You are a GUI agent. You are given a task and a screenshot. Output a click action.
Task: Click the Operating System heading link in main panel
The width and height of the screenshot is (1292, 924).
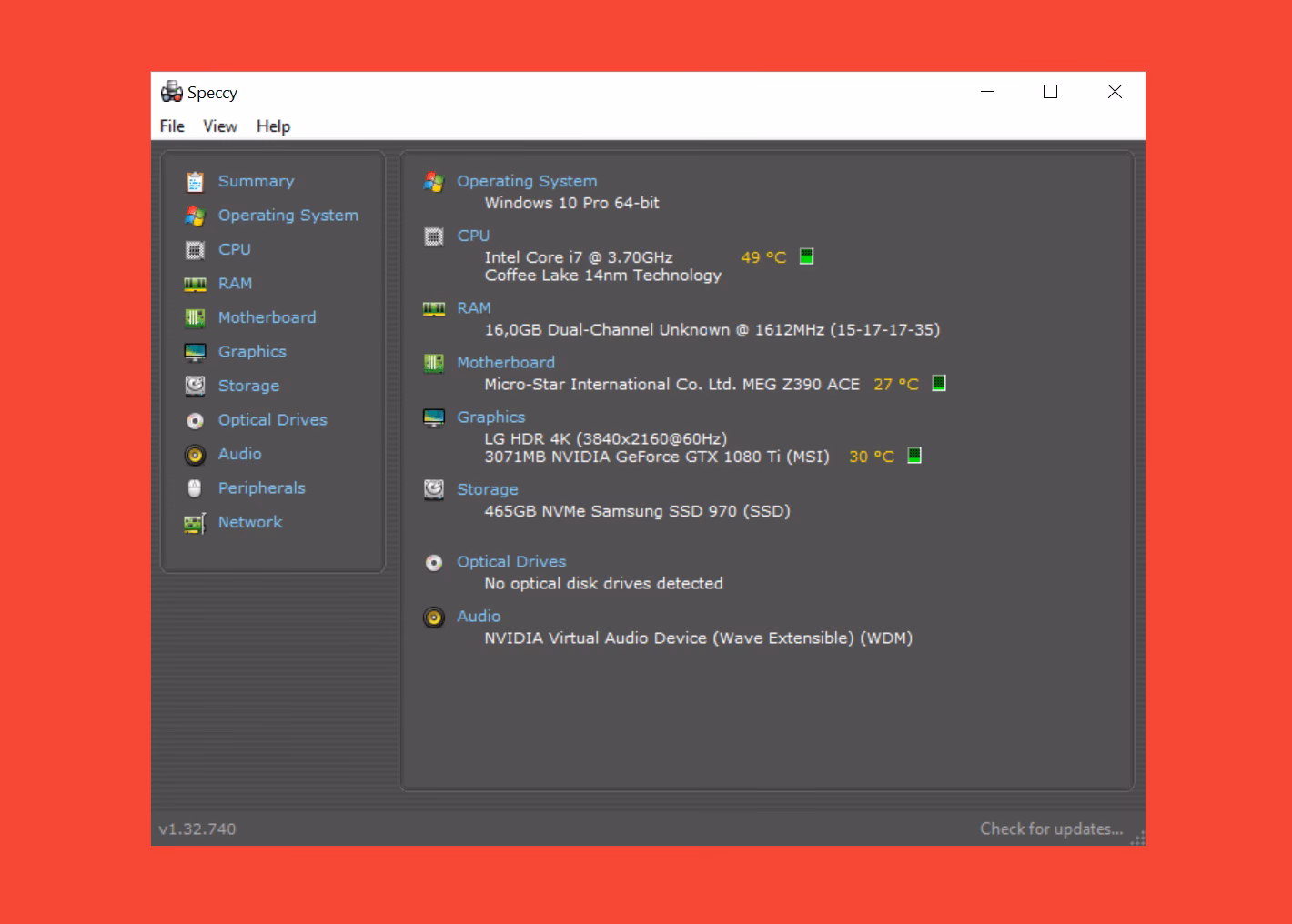[527, 181]
